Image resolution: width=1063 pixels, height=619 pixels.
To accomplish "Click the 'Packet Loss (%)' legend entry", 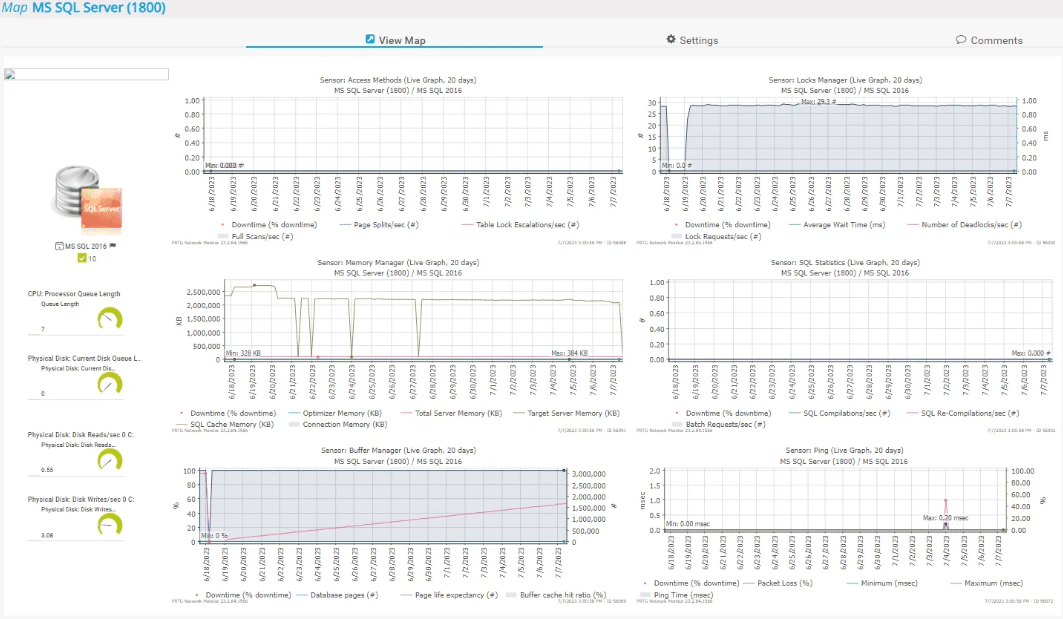I will [x=778, y=583].
